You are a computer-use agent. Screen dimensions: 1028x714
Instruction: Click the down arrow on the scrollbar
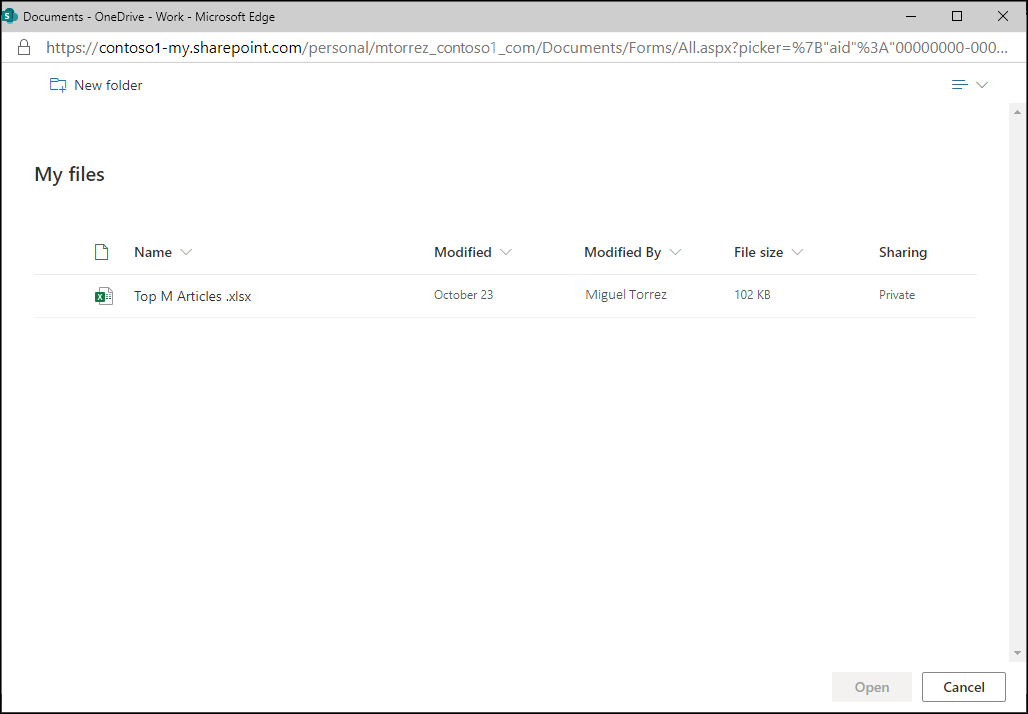[x=1016, y=650]
